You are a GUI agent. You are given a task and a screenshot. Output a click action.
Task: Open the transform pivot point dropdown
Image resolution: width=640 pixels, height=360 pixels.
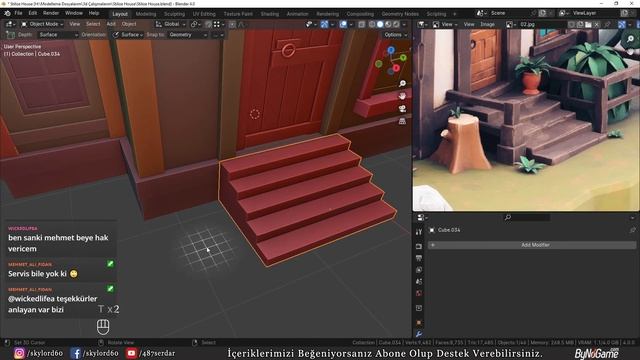tap(195, 24)
